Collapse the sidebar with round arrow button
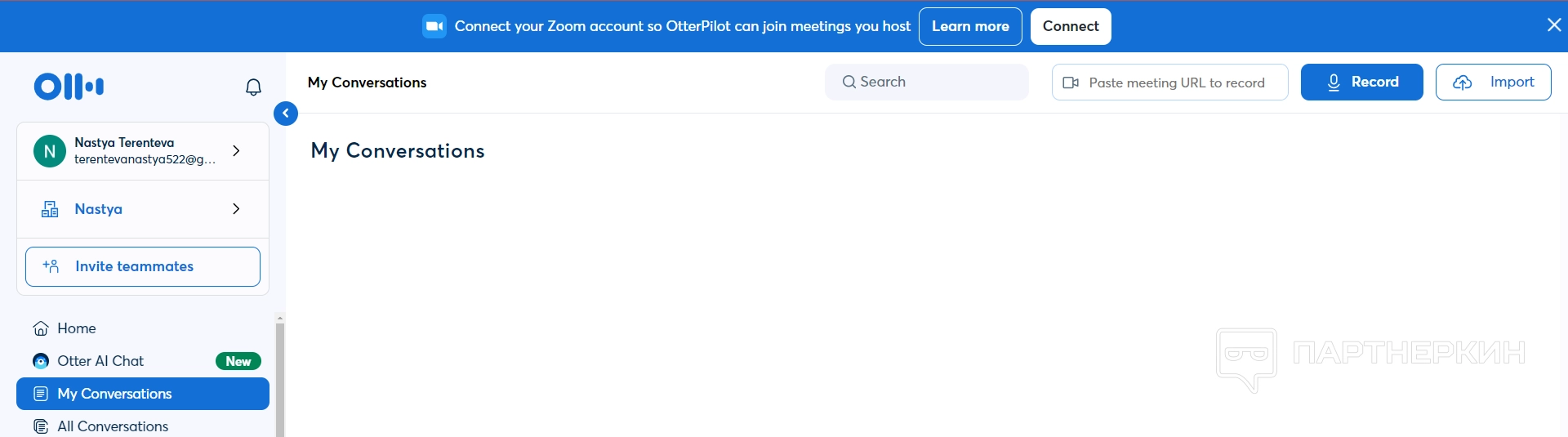This screenshot has width=1568, height=437. pos(286,114)
